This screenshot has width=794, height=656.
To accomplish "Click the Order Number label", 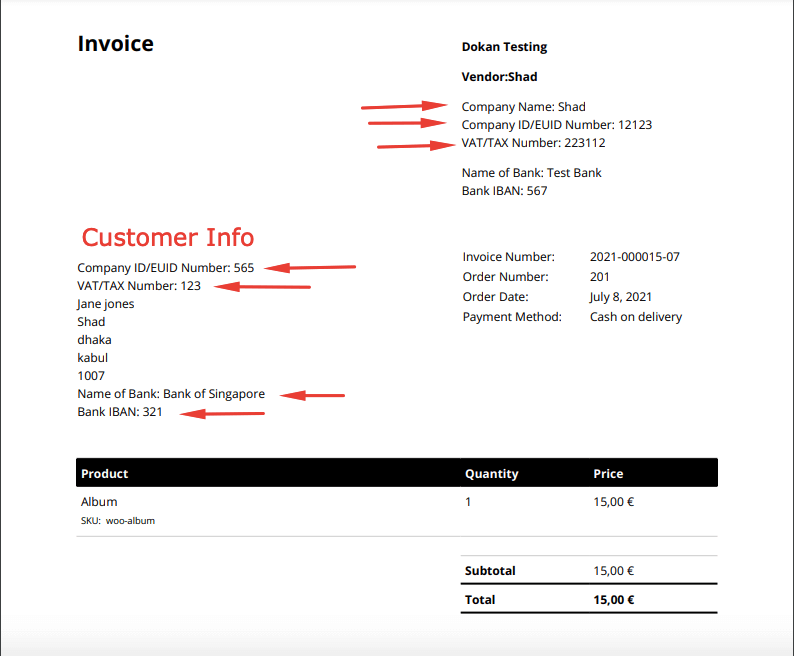I will [x=505, y=277].
